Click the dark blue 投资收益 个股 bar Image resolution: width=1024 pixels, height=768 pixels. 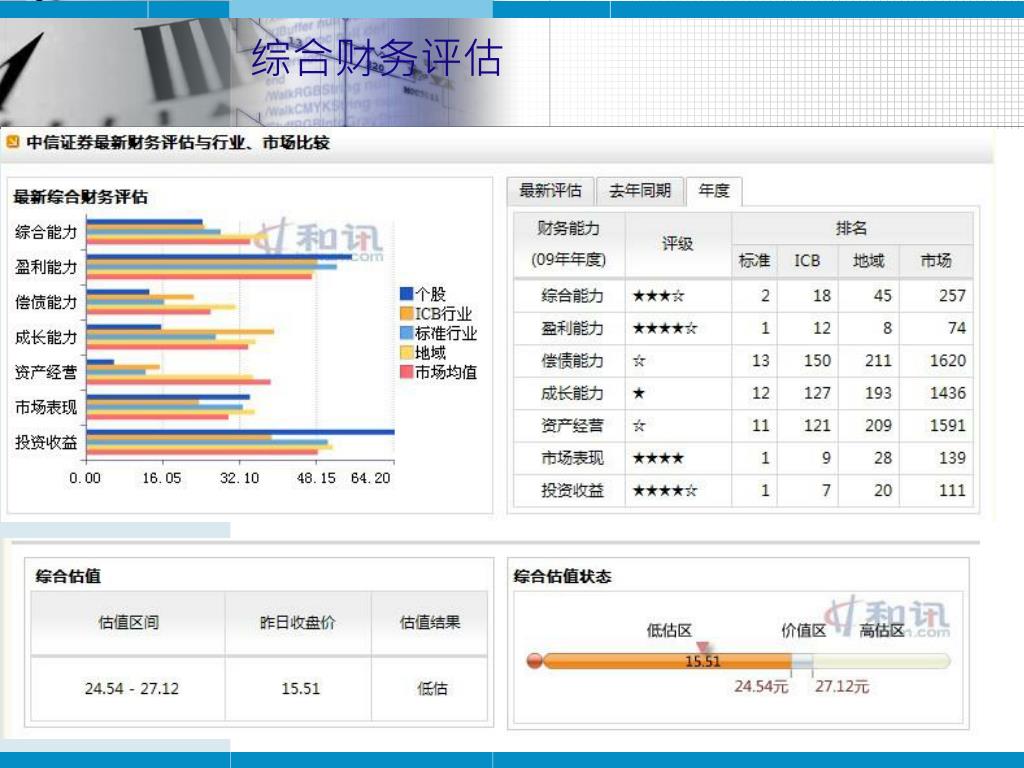point(240,432)
